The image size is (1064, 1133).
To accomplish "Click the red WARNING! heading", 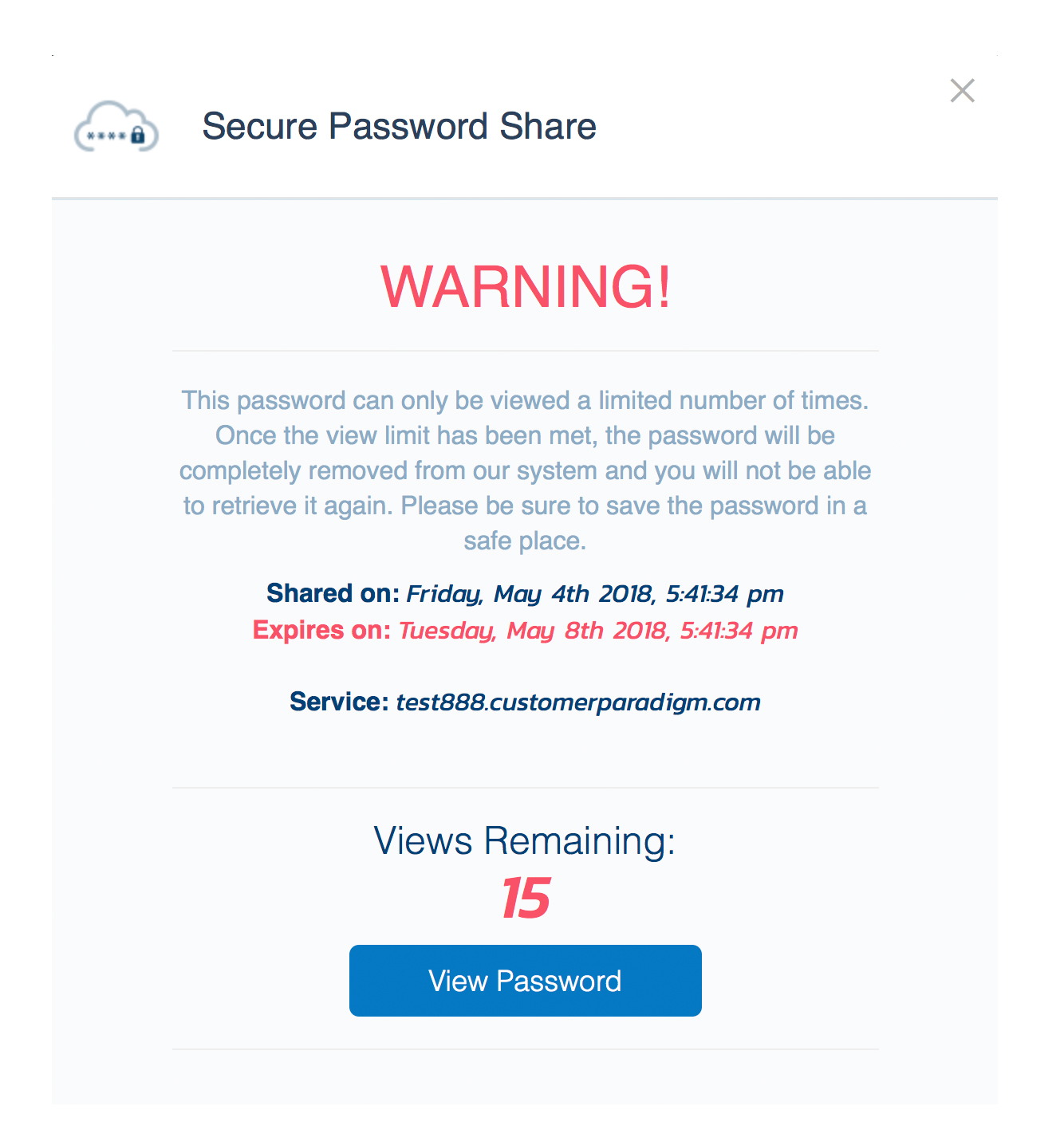I will [x=526, y=287].
